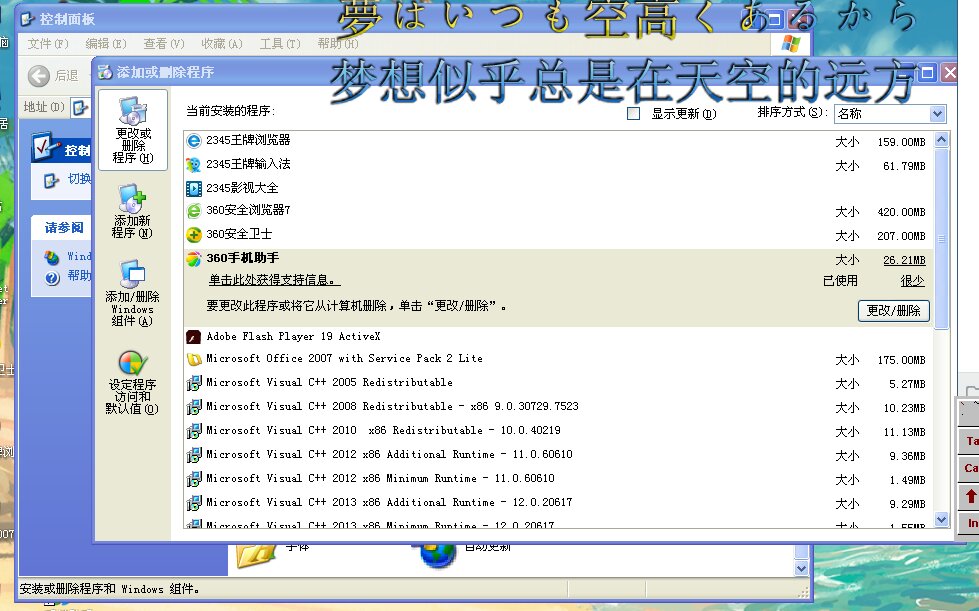This screenshot has width=979, height=611.
Task: Click the 420.00MB size value for 360安全浏览器7
Action: [x=901, y=212]
